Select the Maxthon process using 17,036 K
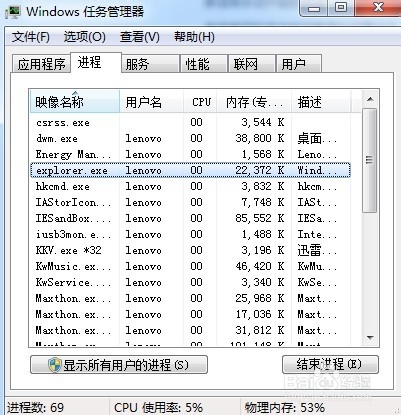The height and width of the screenshot is (415, 401). [x=190, y=314]
